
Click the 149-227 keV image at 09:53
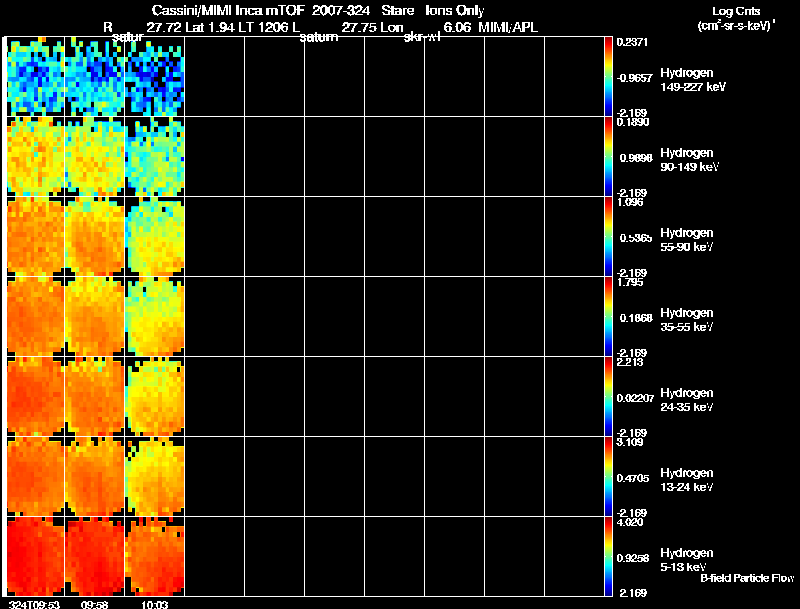coord(35,77)
